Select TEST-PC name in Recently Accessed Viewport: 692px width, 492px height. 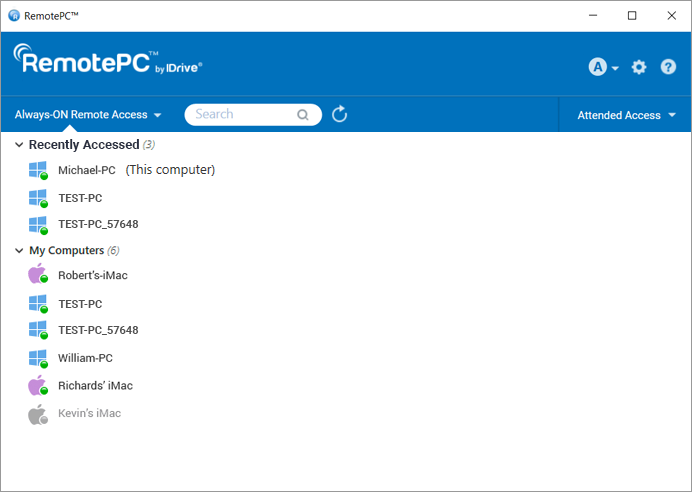click(x=80, y=198)
